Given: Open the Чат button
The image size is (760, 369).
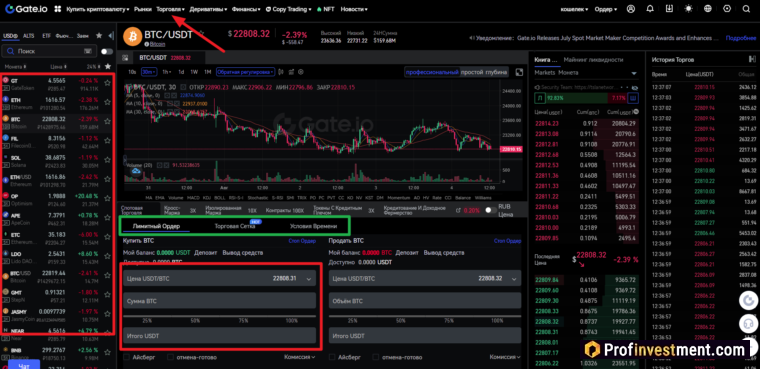Looking at the screenshot, I should [23, 366].
